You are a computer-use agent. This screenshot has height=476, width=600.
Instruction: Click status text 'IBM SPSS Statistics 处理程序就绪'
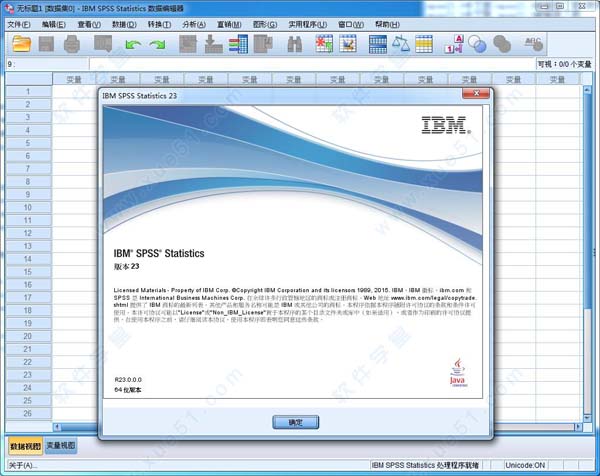coord(425,465)
